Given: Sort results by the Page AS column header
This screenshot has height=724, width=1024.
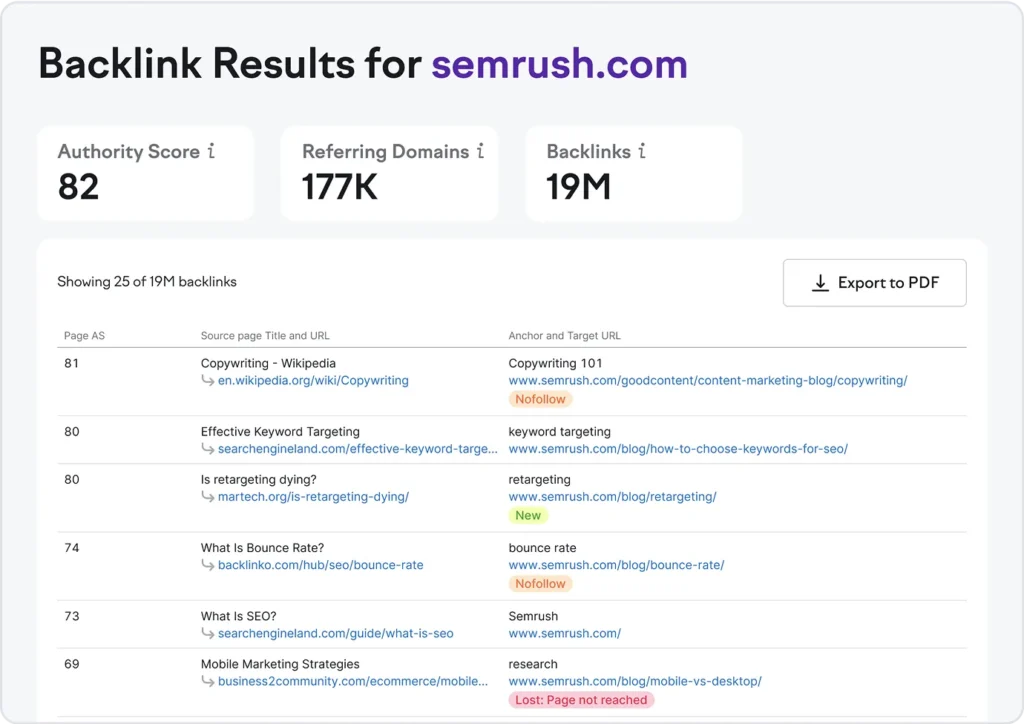Looking at the screenshot, I should (x=84, y=335).
